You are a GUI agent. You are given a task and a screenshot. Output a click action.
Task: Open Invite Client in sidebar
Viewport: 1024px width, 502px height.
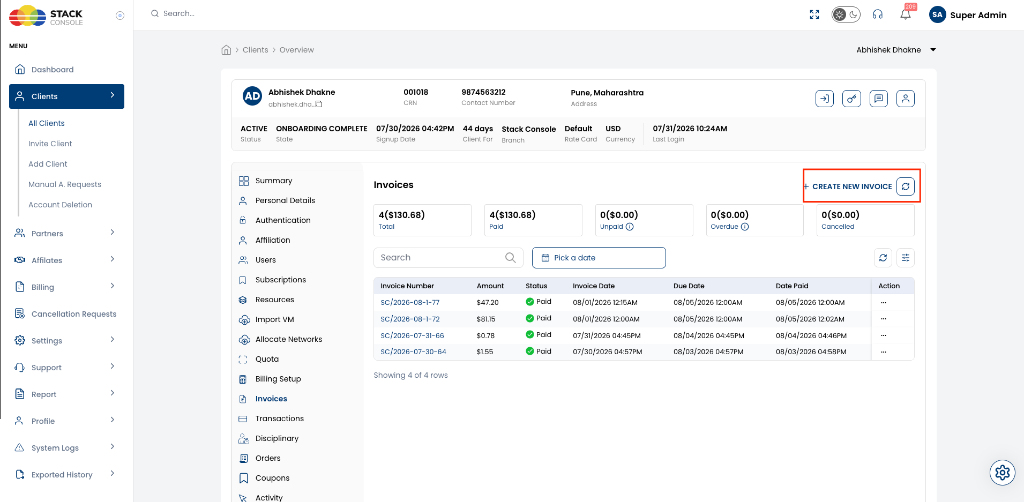click(x=50, y=144)
